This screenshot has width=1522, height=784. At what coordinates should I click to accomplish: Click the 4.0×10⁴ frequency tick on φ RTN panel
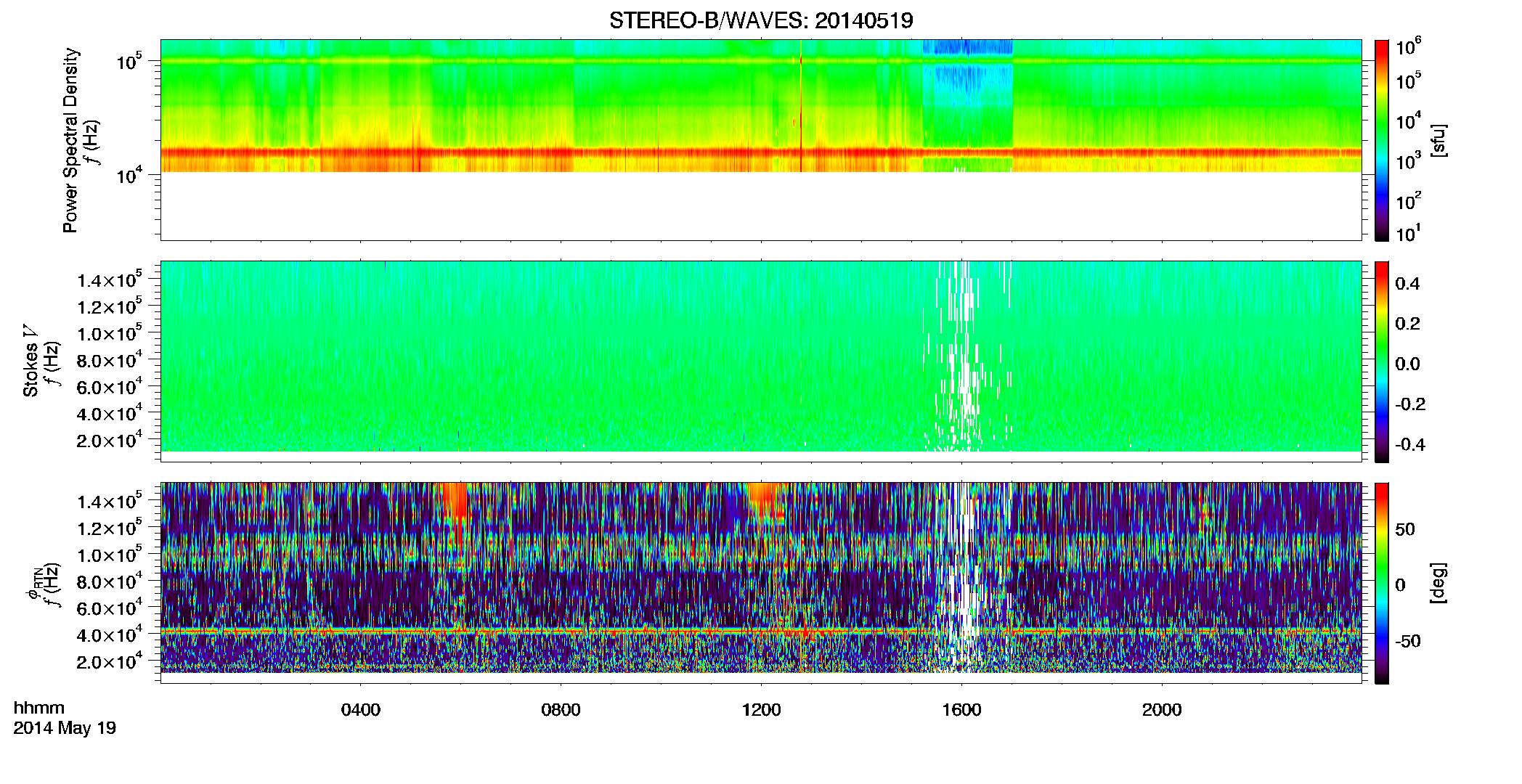(x=109, y=634)
